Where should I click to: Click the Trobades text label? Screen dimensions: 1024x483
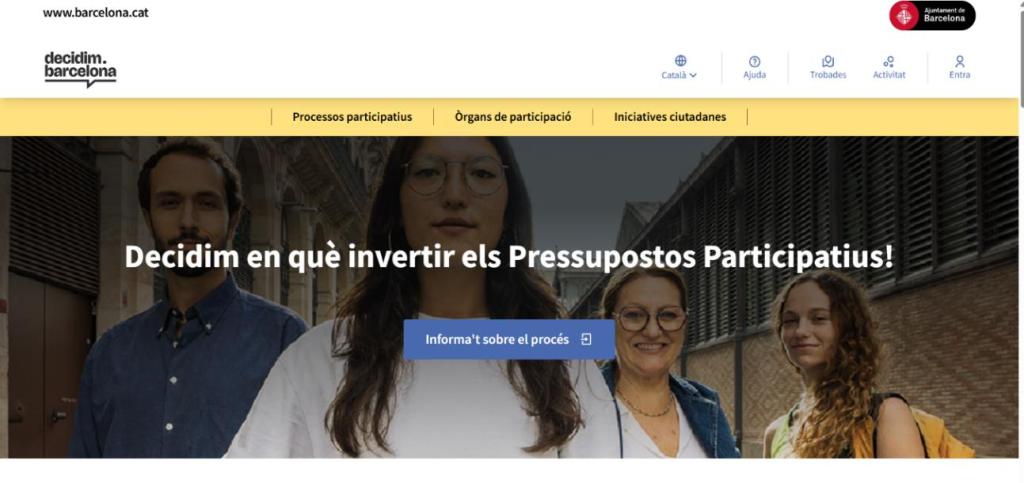828,75
